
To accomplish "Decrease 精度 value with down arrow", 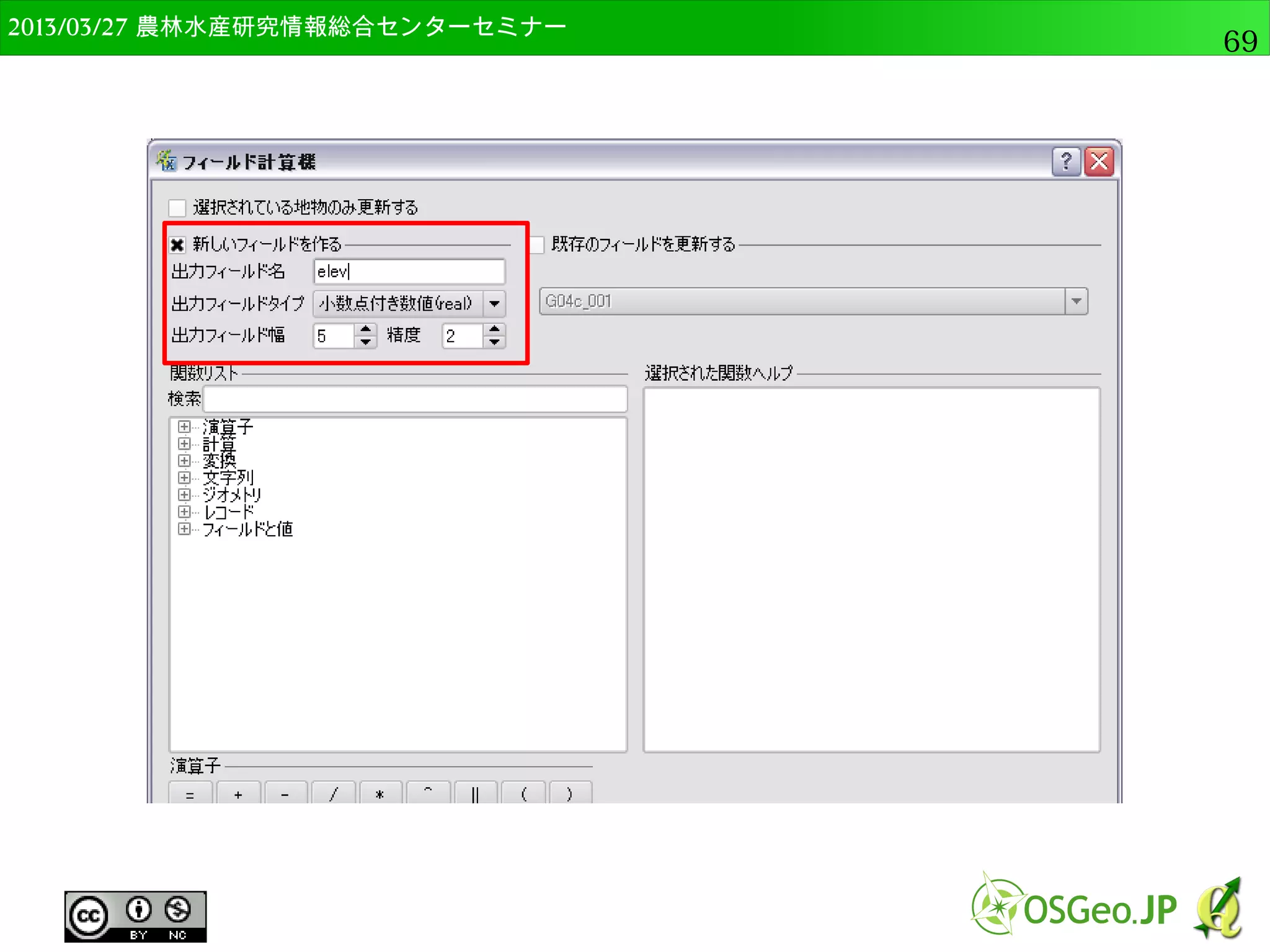I will (494, 342).
